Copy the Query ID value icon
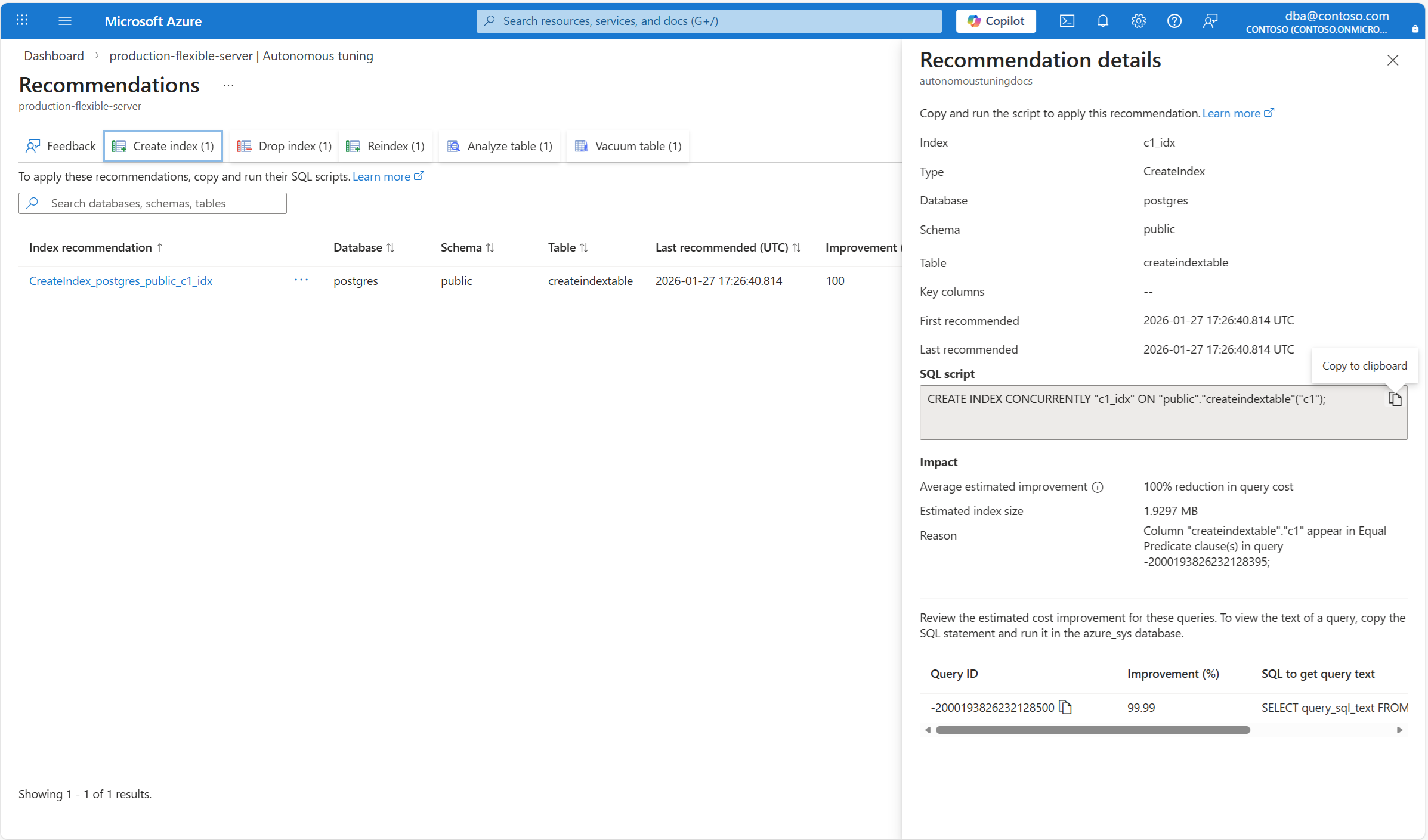 (x=1065, y=708)
